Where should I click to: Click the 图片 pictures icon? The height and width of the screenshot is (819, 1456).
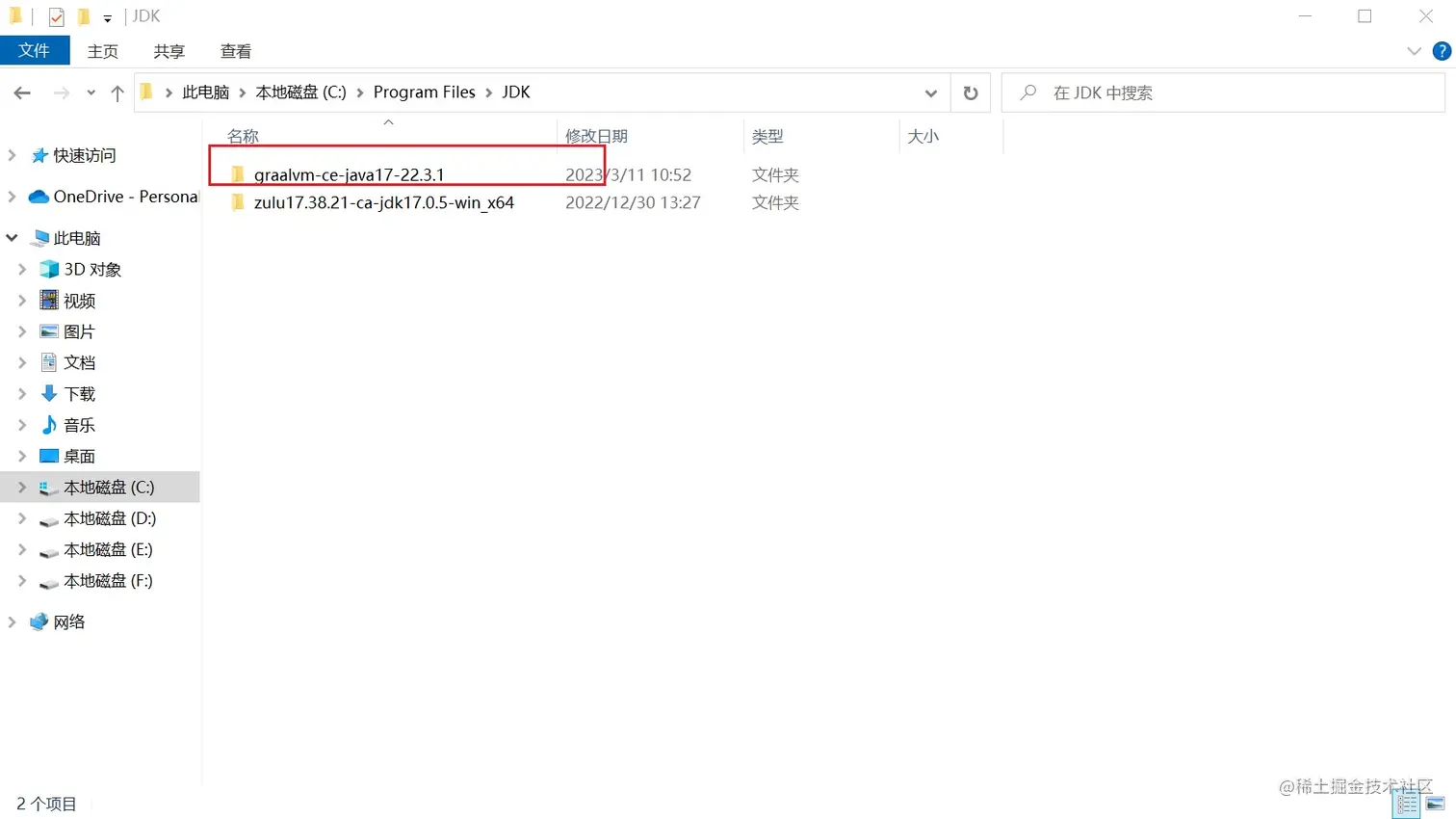[x=49, y=331]
